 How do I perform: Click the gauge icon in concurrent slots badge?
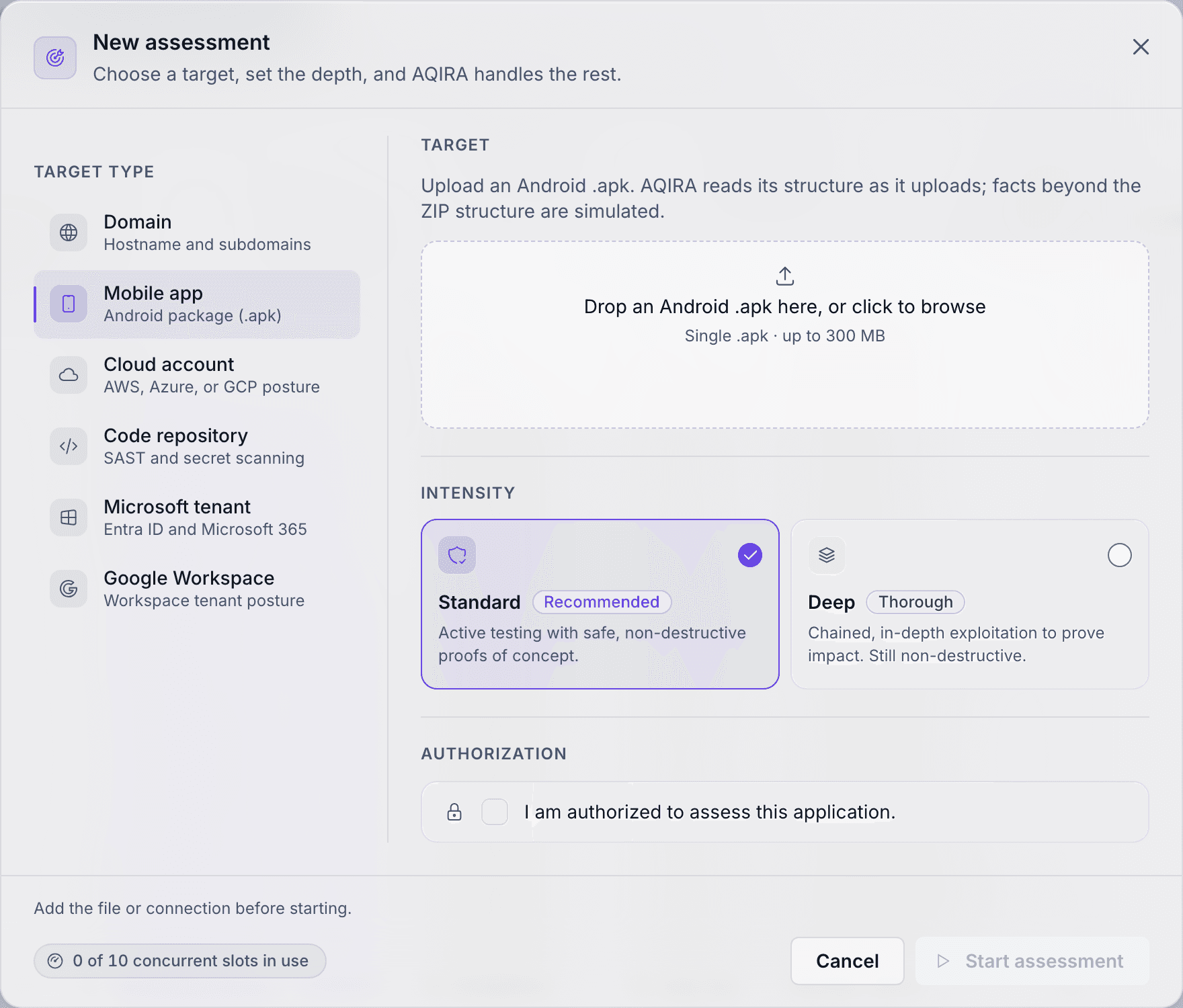tap(55, 961)
